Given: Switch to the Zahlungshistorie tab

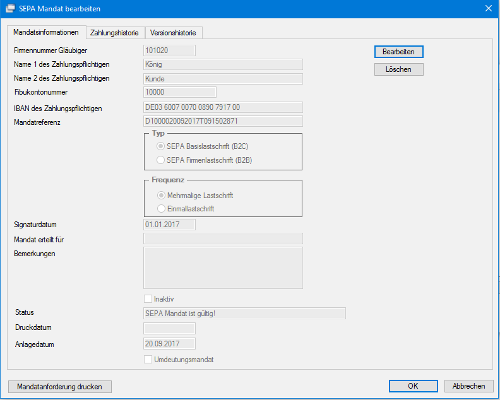Looking at the screenshot, I should pyautogui.click(x=115, y=33).
